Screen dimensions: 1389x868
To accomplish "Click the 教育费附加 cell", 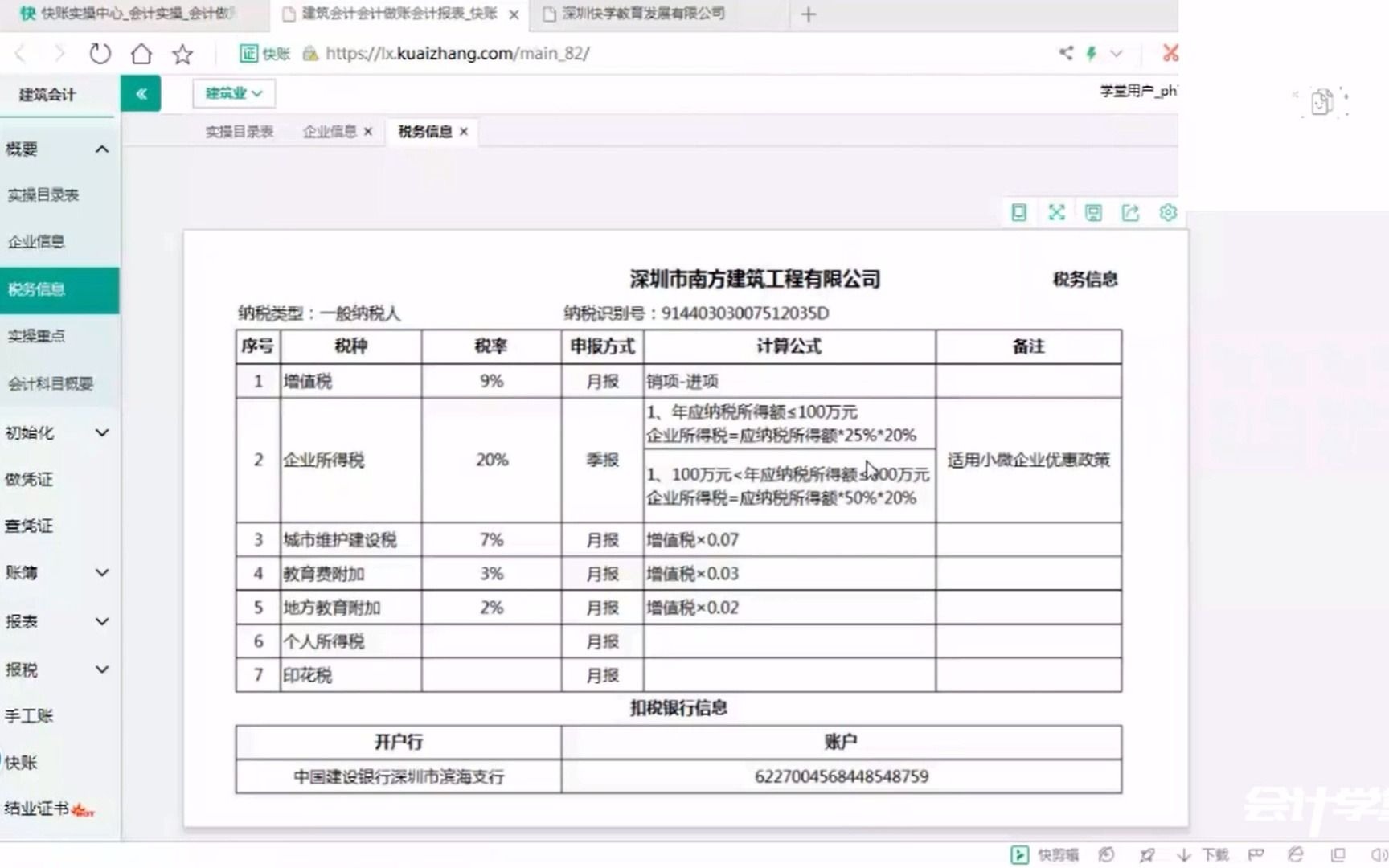I will pyautogui.click(x=350, y=574).
